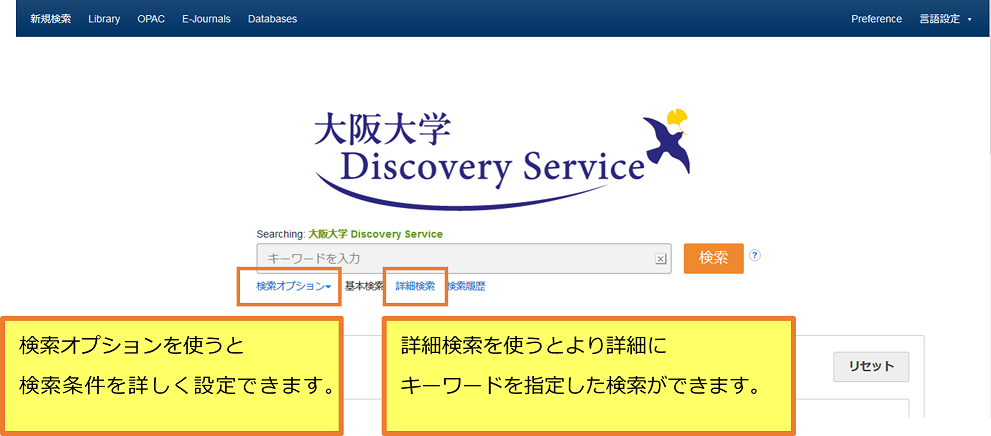Screen dimensions: 991x436
Task: Open the search help question-mark icon
Action: (755, 255)
